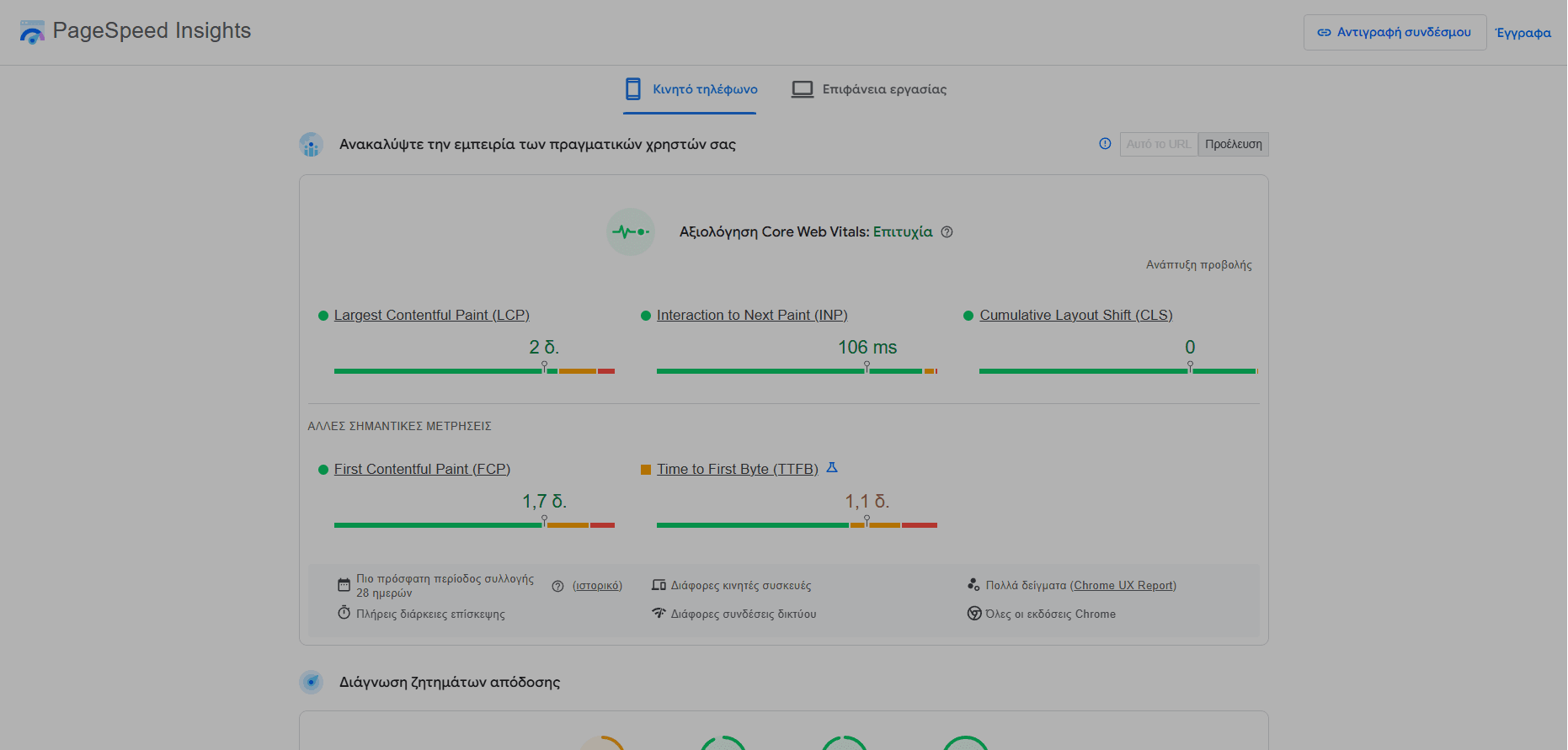Switch to the 'Επιφάνεια εργασίας' desktop tab
Viewport: 1568px width, 750px height.
point(869,89)
